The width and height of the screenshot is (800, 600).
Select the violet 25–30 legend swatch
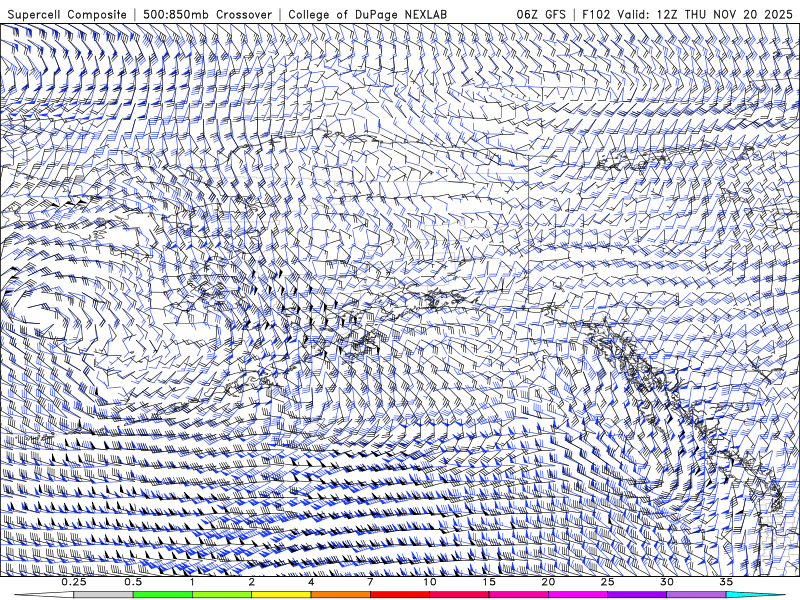point(637,595)
